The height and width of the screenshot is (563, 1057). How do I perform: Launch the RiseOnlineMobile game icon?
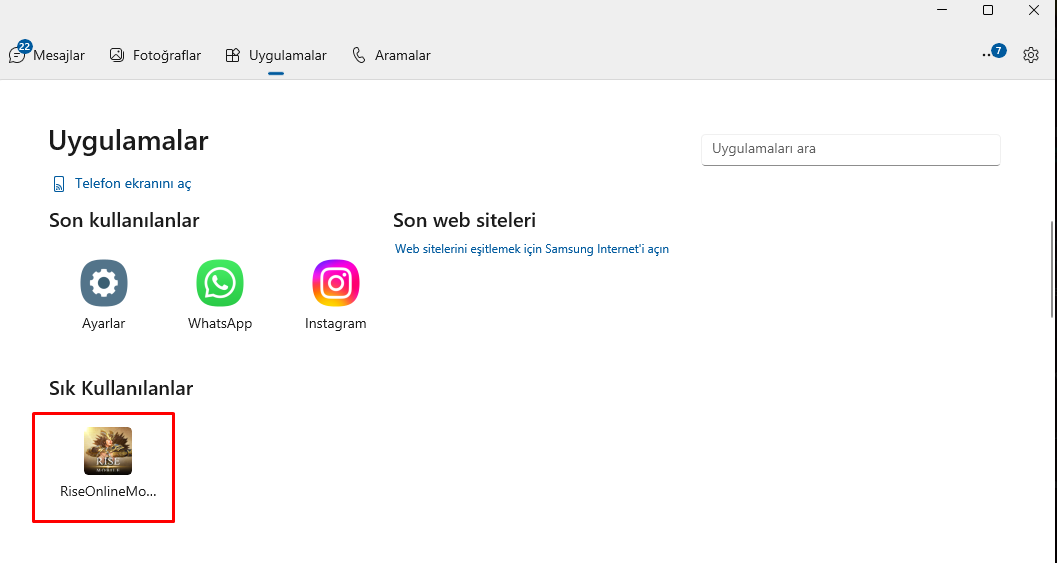108,450
